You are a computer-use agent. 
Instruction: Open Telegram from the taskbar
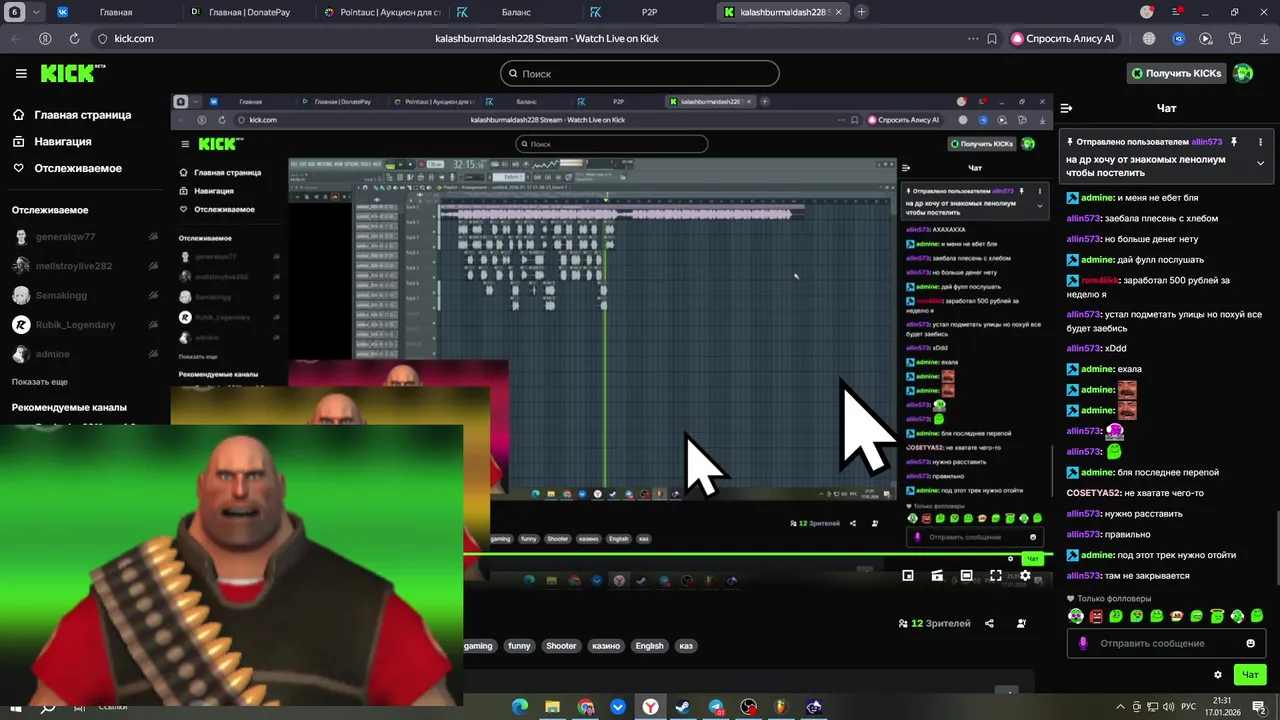click(716, 707)
